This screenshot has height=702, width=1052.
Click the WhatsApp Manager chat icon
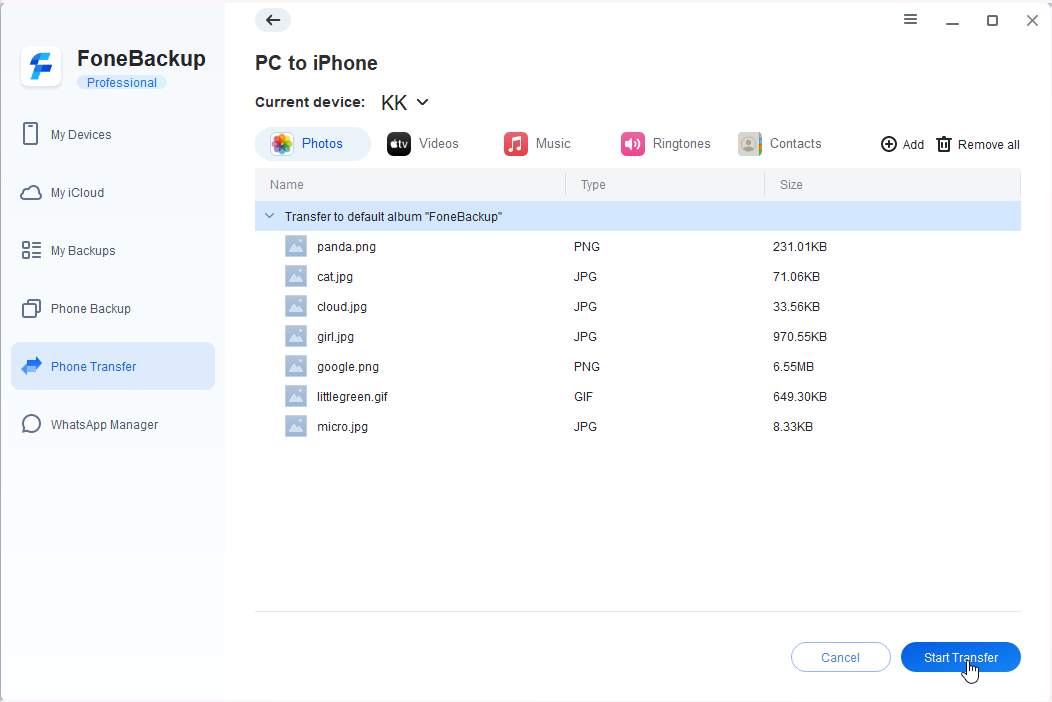point(31,424)
